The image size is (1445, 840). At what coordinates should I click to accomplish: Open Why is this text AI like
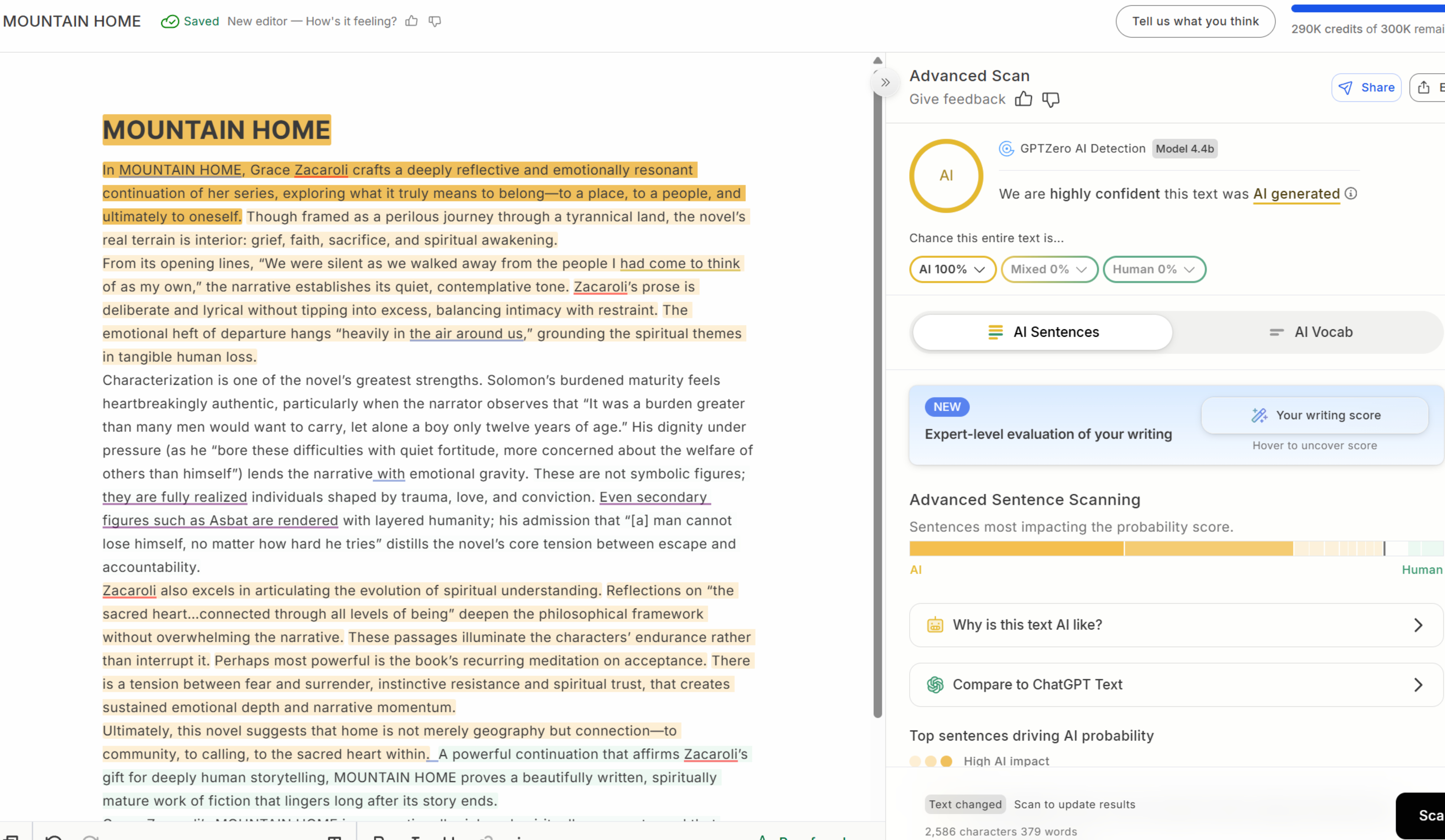(1176, 624)
